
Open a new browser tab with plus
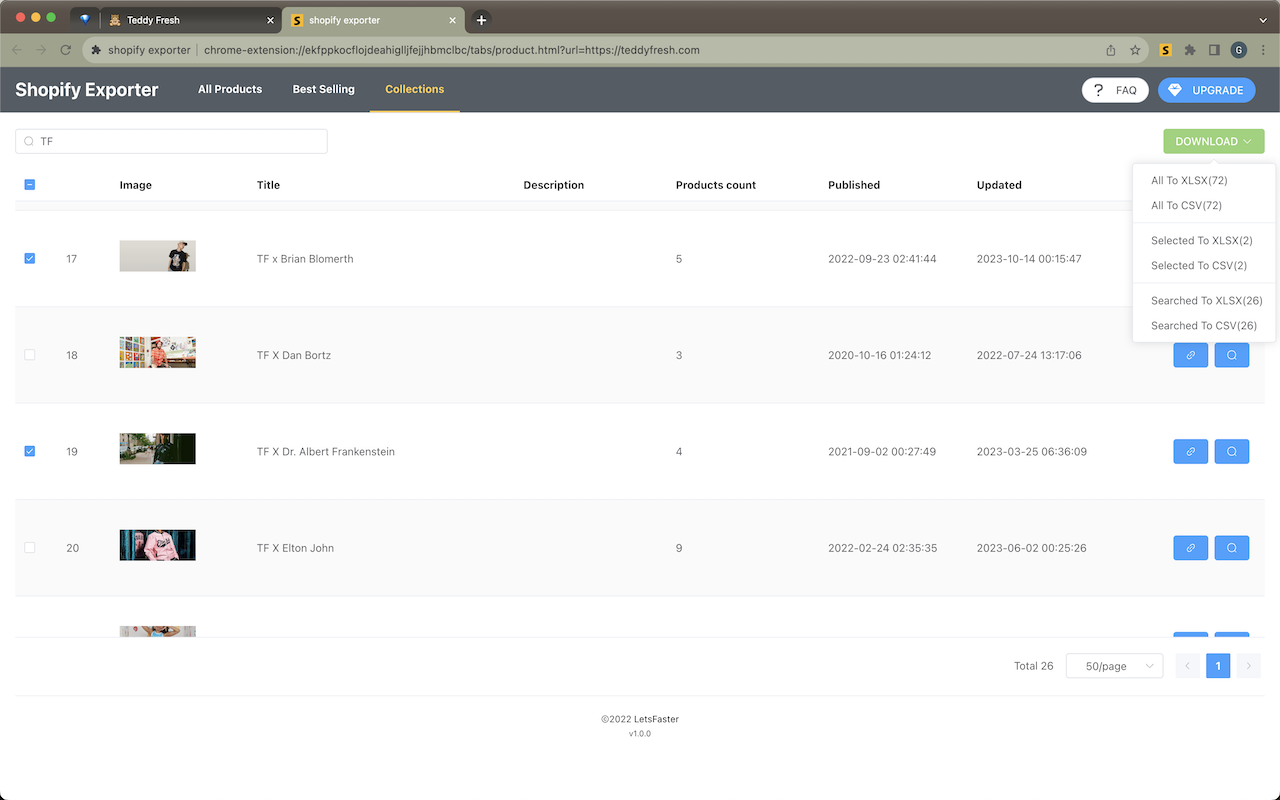(x=481, y=20)
